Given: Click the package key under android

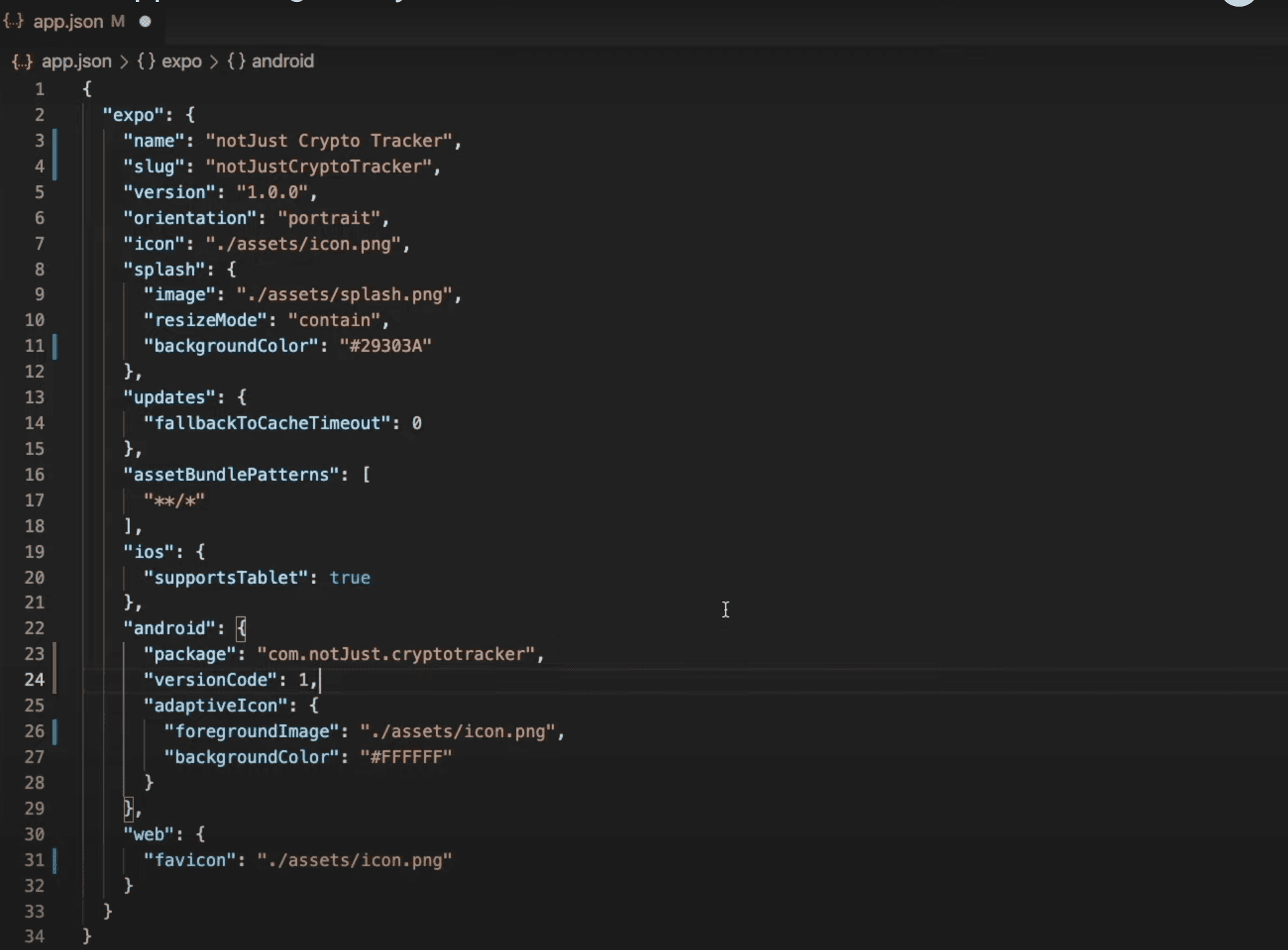Looking at the screenshot, I should (x=190, y=654).
